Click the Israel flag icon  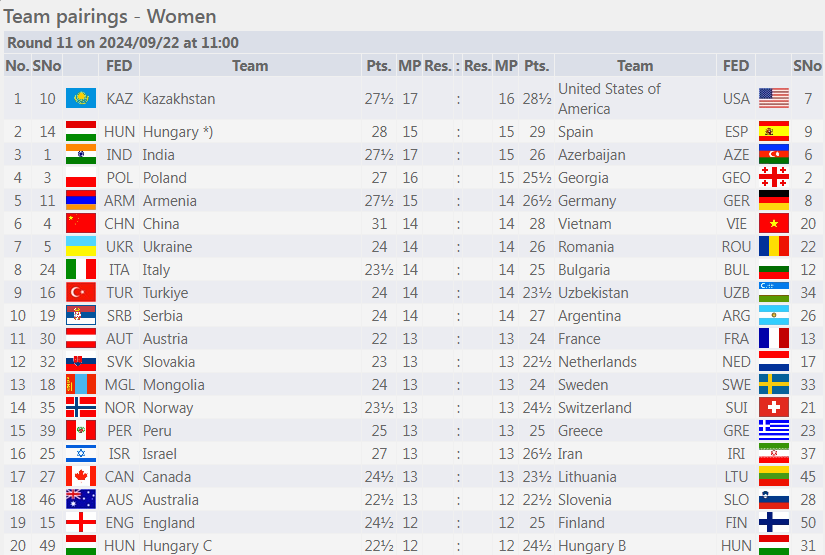80,453
